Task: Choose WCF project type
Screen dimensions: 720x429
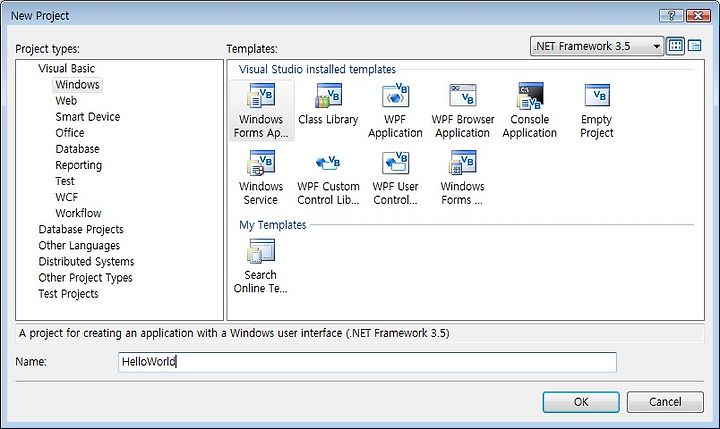Action: coord(67,197)
